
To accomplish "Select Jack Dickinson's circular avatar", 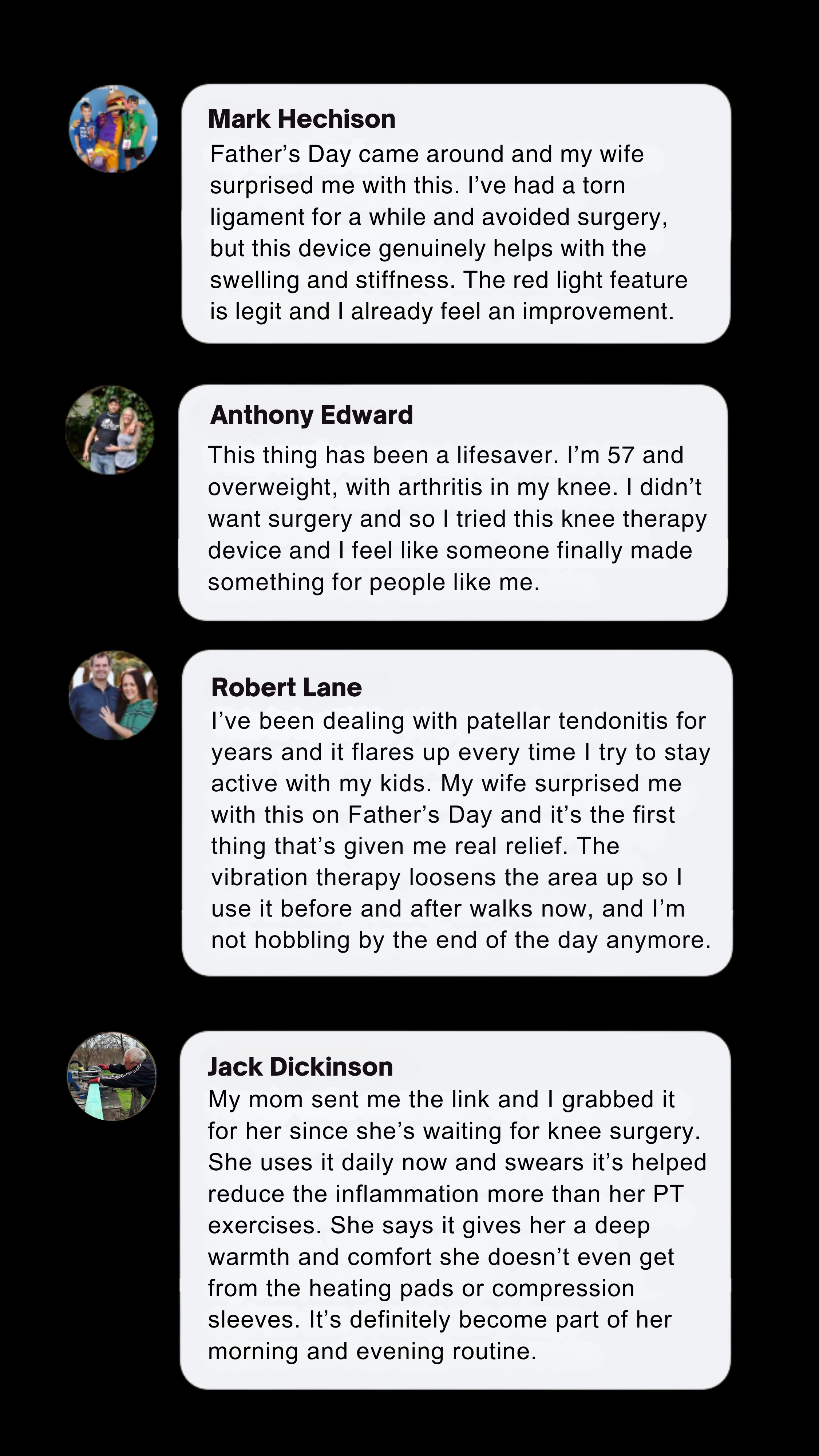I will (112, 1076).
